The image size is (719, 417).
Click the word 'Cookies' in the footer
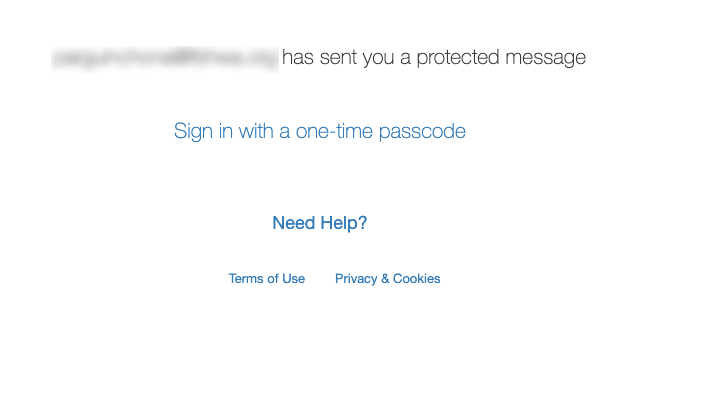417,279
